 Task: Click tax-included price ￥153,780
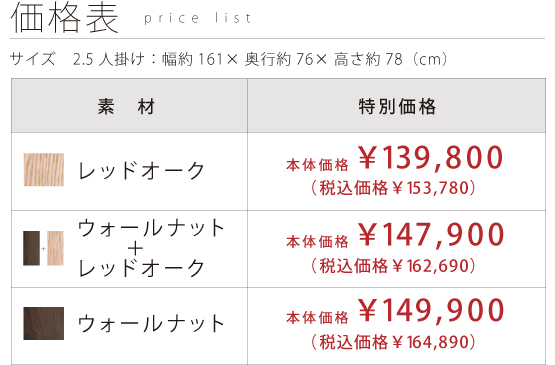coord(393,188)
